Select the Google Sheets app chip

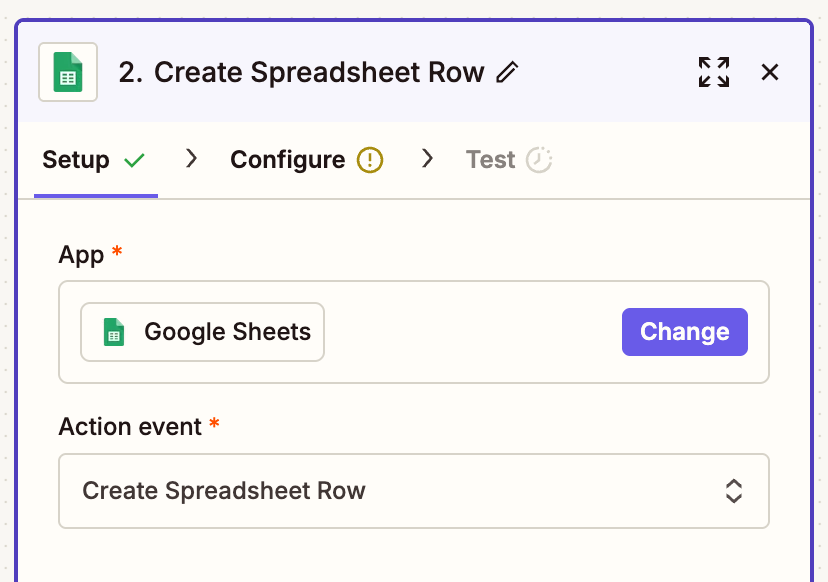tap(203, 332)
